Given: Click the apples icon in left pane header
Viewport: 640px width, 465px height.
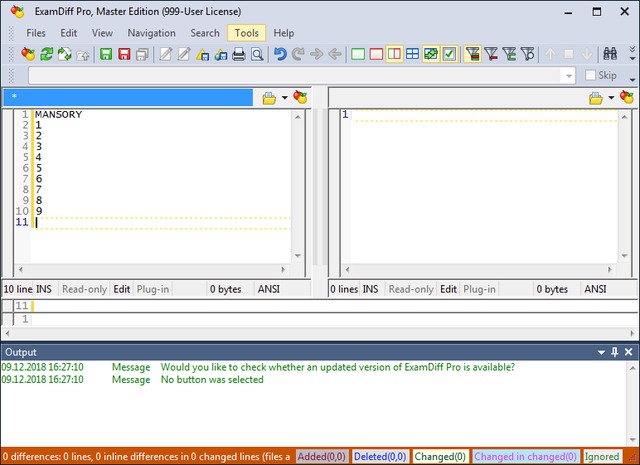Looking at the screenshot, I should [x=300, y=97].
